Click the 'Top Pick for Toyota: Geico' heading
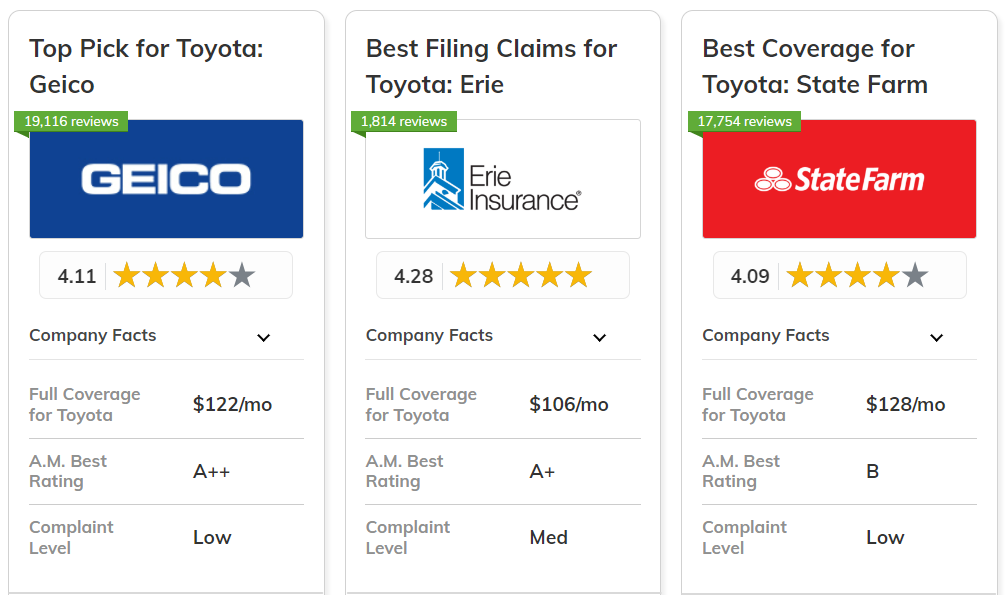This screenshot has height=595, width=1005. click(x=146, y=66)
